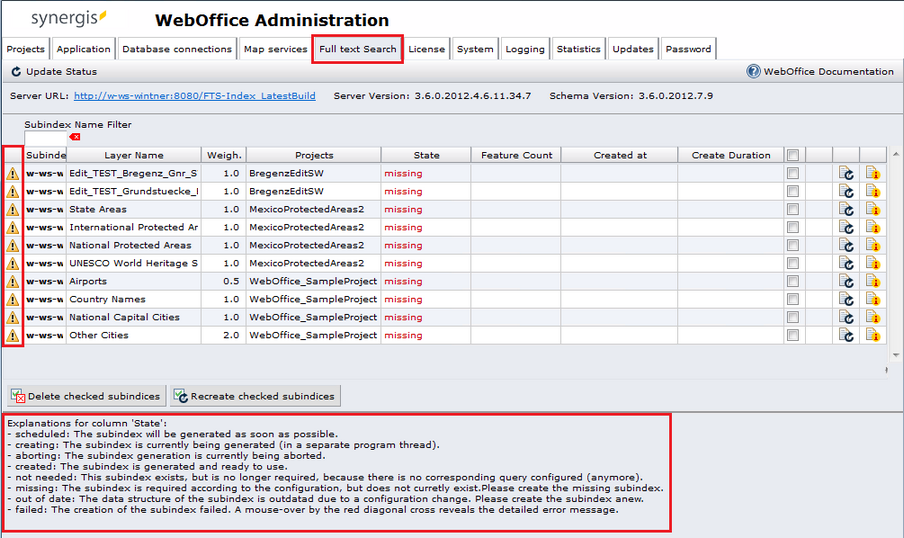Go to the Password tab

point(688,49)
